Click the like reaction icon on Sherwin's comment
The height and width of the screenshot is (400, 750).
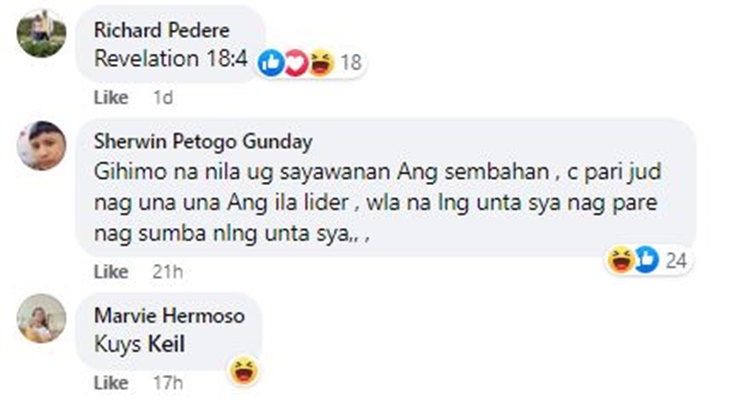click(x=647, y=260)
